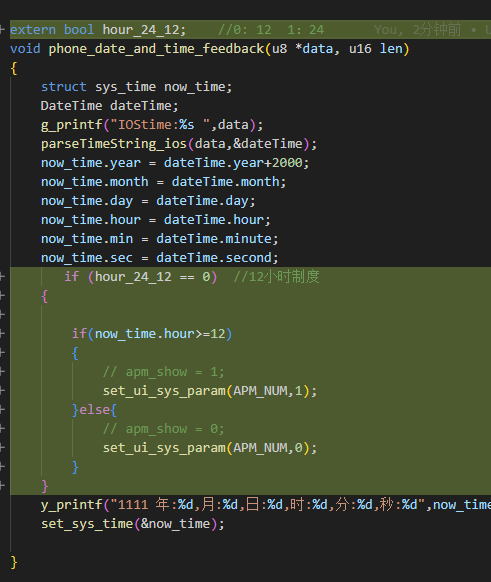Click the 'if(now_time.hour>=12)' condition
Screen dimensions: 491x582
point(152,334)
